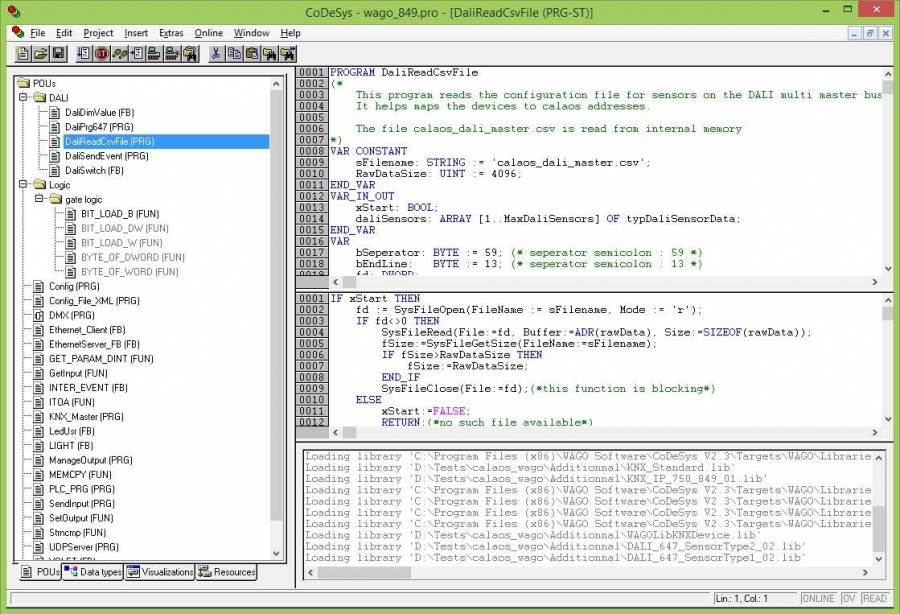Image resolution: width=900 pixels, height=614 pixels.
Task: Collapse the gate logic subfolder
Action: tap(39, 199)
